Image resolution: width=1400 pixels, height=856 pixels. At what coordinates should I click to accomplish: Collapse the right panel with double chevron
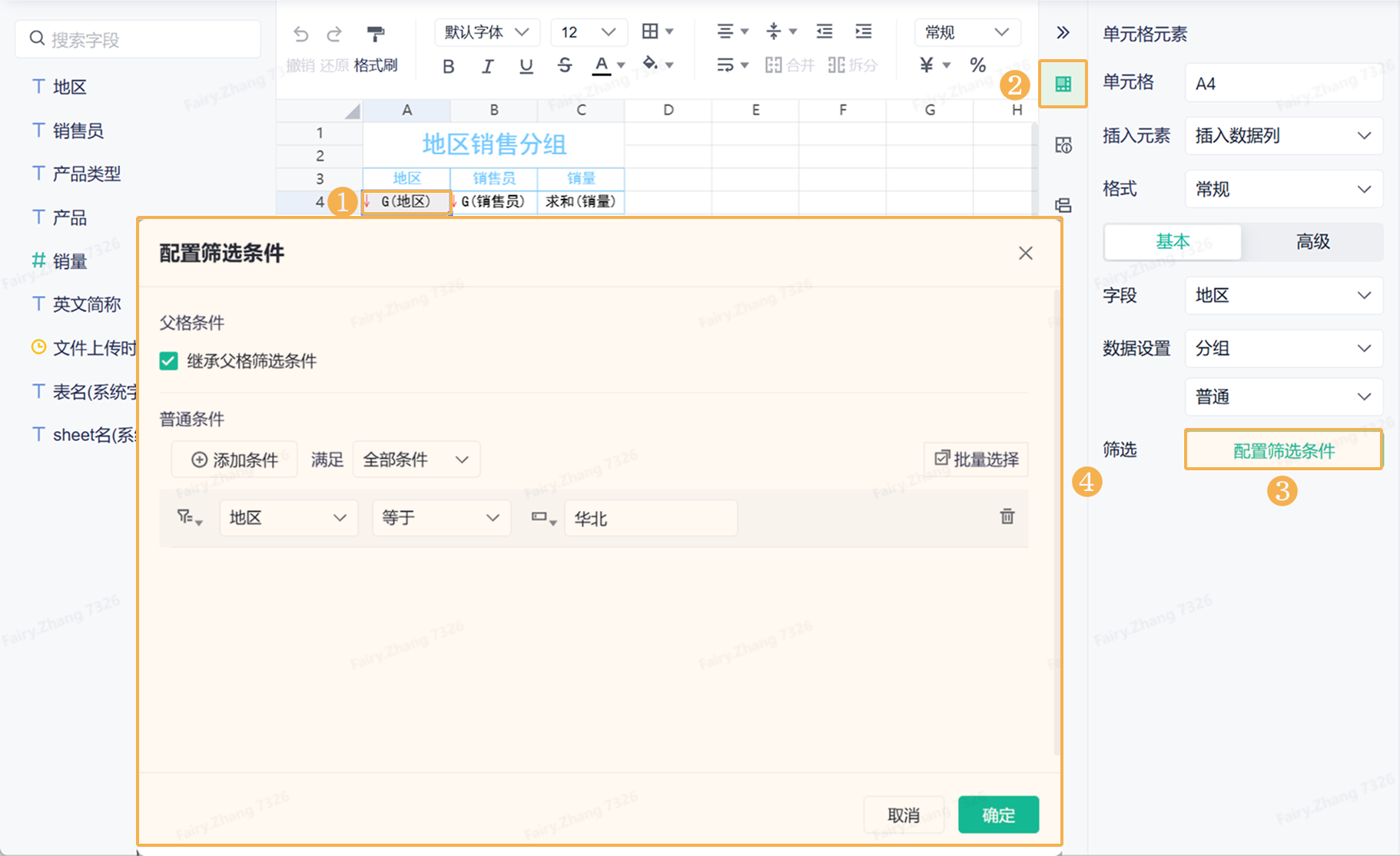1063,32
